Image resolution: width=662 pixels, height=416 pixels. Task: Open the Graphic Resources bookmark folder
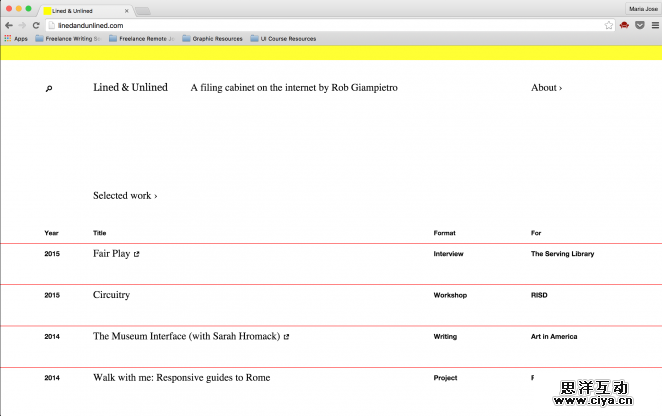point(212,39)
